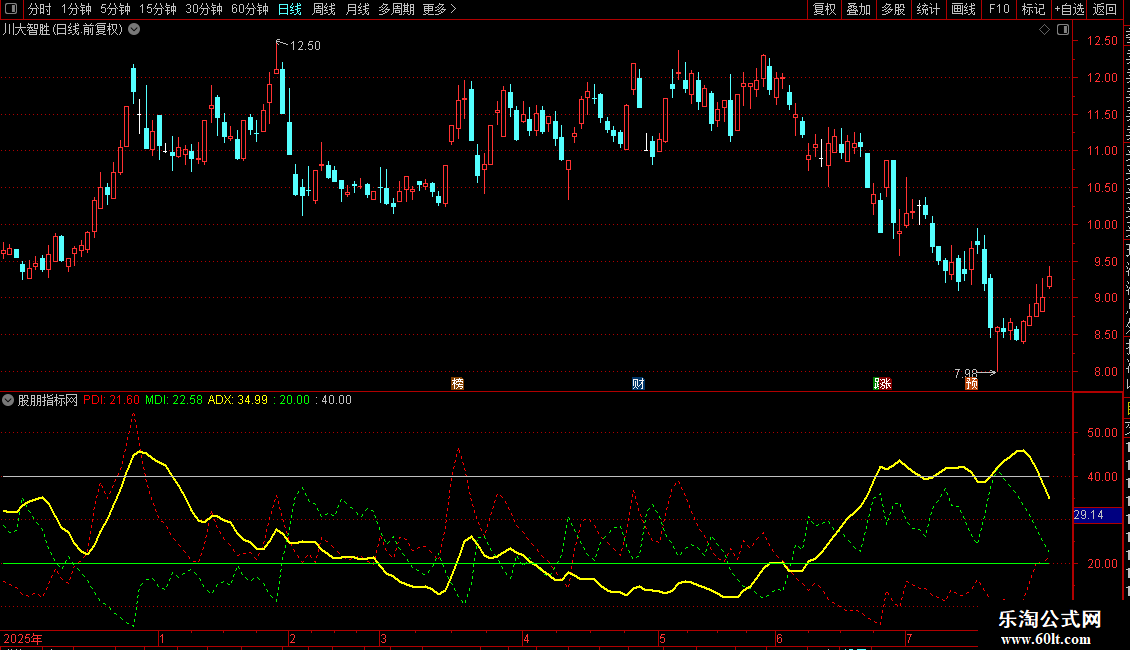Switch to 60分钟 chart period
This screenshot has width=1130, height=650.
coord(250,9)
